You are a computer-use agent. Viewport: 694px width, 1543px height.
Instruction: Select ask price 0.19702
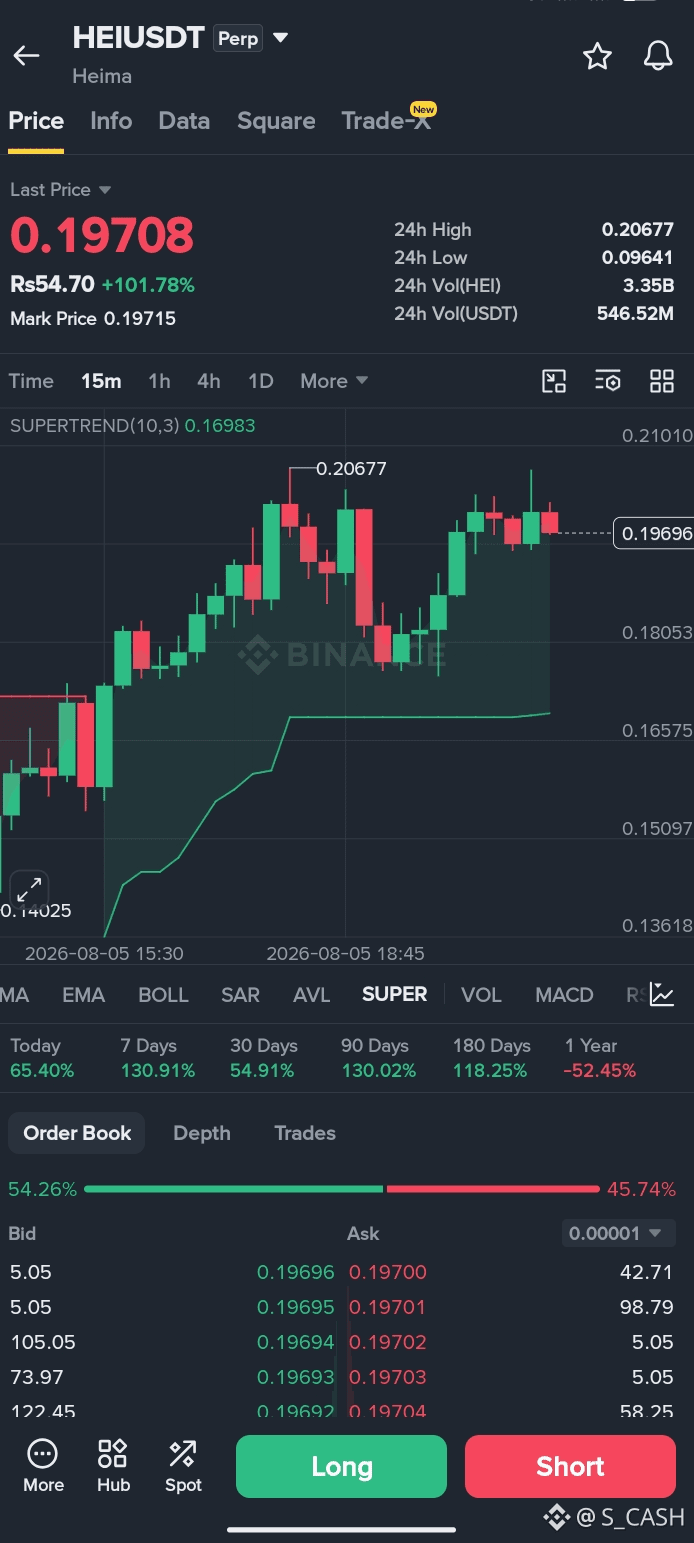click(x=388, y=1342)
